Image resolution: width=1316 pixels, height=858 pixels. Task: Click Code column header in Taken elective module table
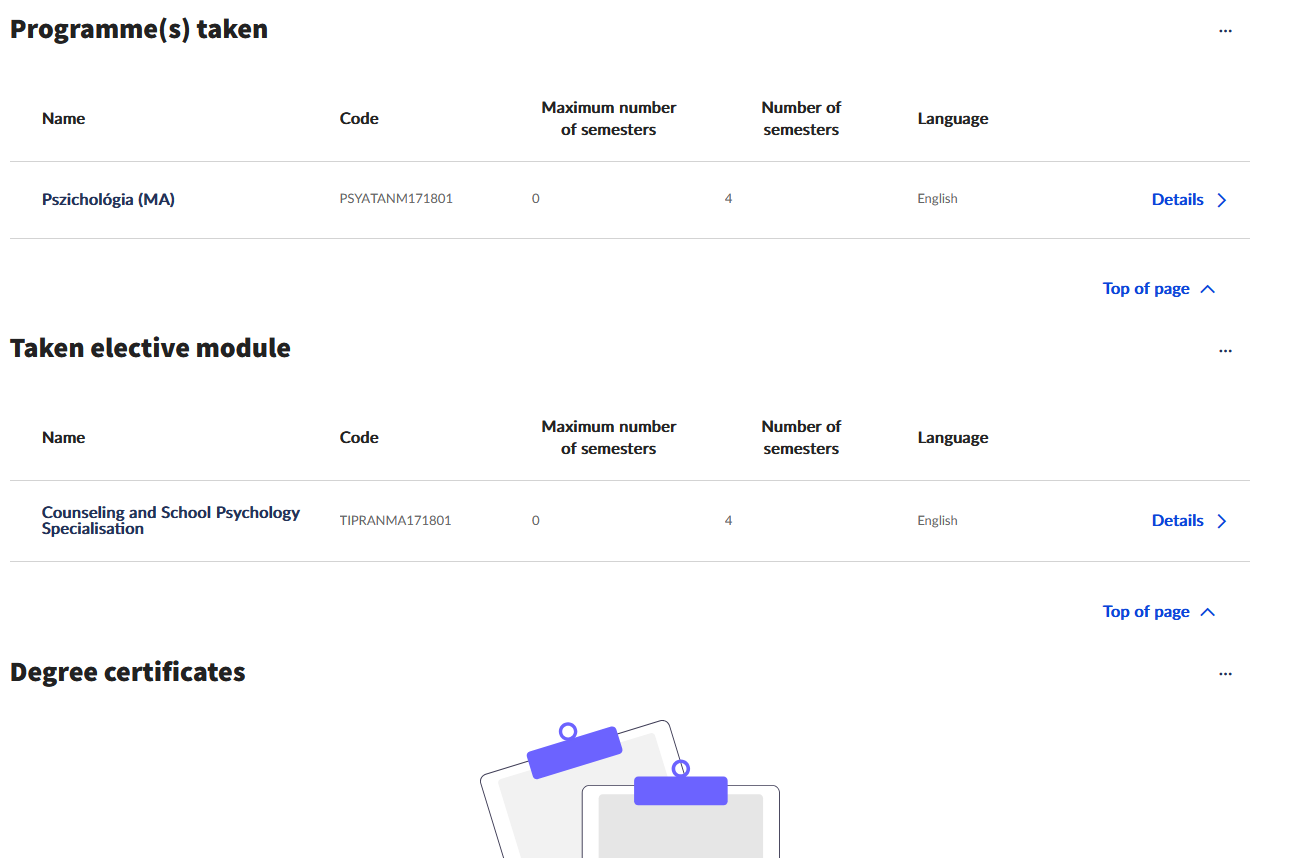[x=359, y=438]
